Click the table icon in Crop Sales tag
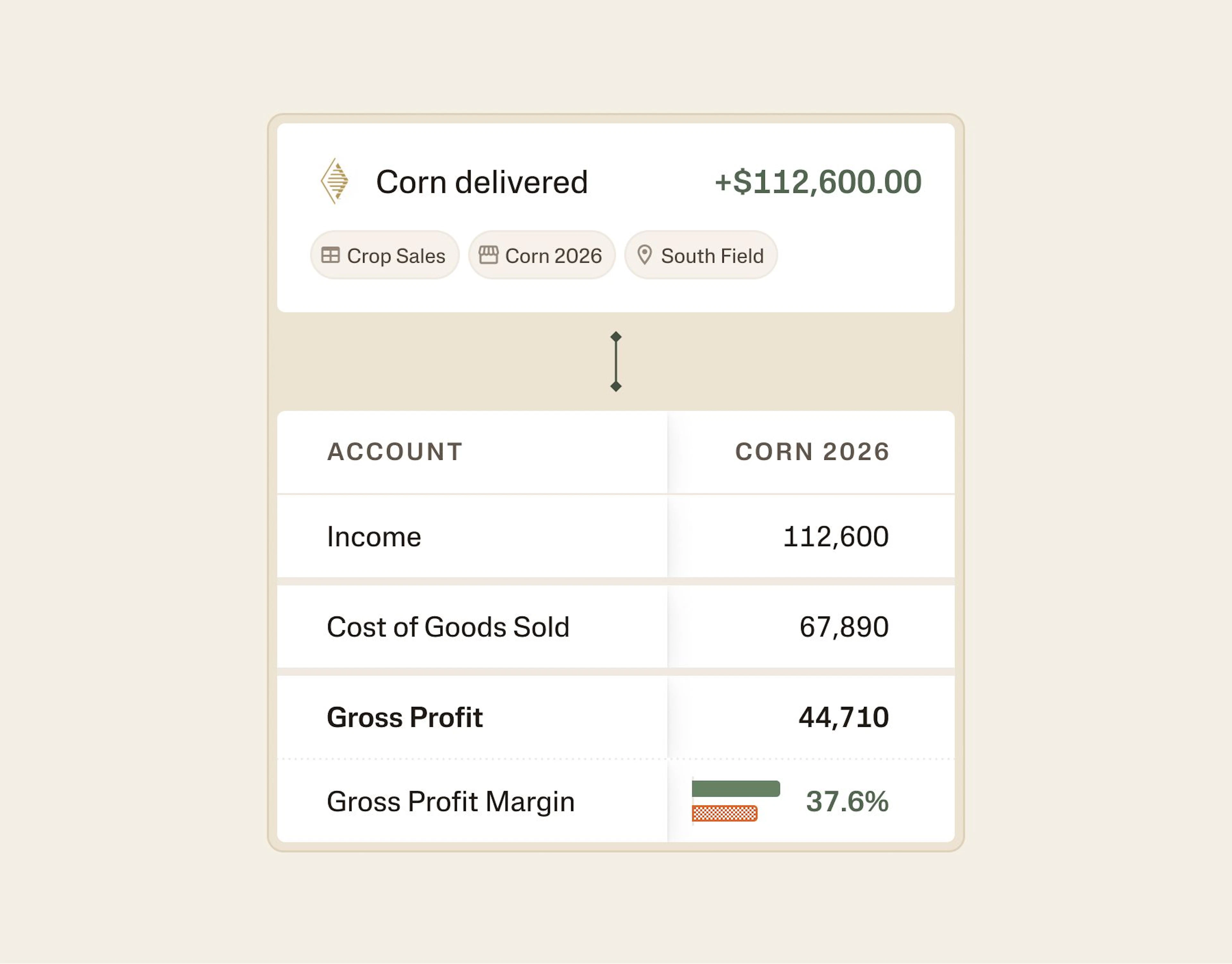The width and height of the screenshot is (1232, 964). [x=330, y=255]
